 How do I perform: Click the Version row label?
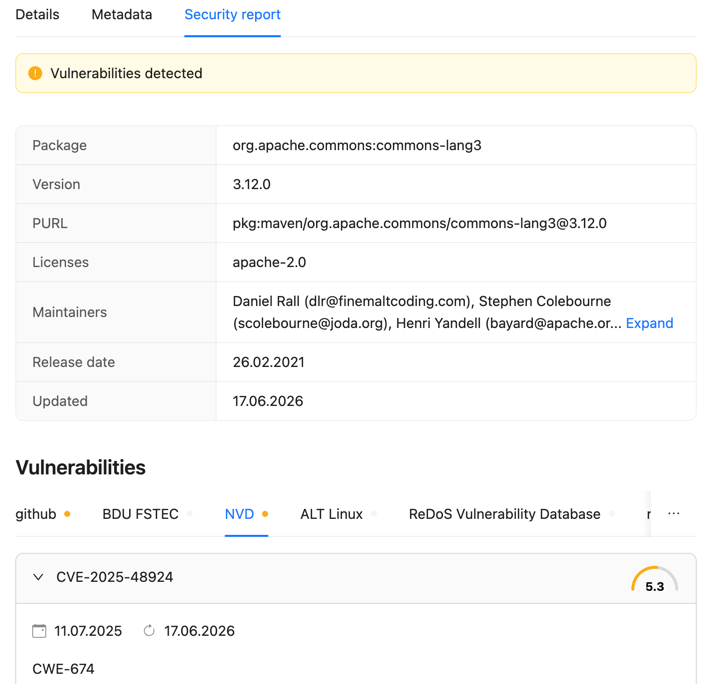(x=56, y=184)
